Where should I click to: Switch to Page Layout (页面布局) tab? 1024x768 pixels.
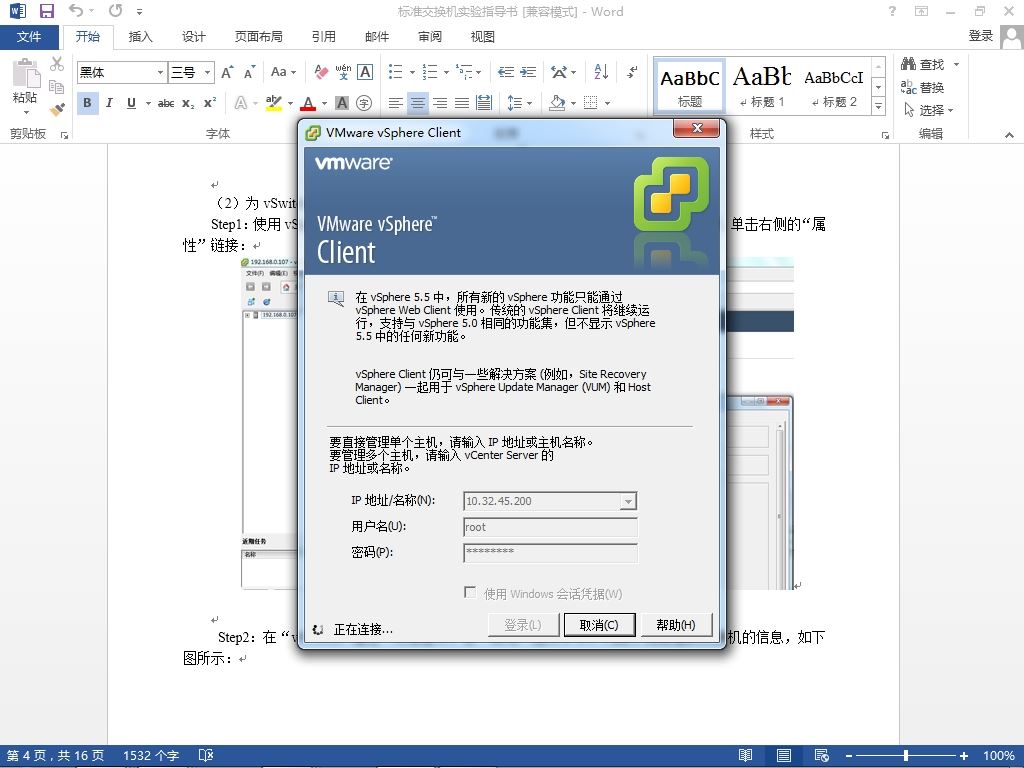pos(259,37)
